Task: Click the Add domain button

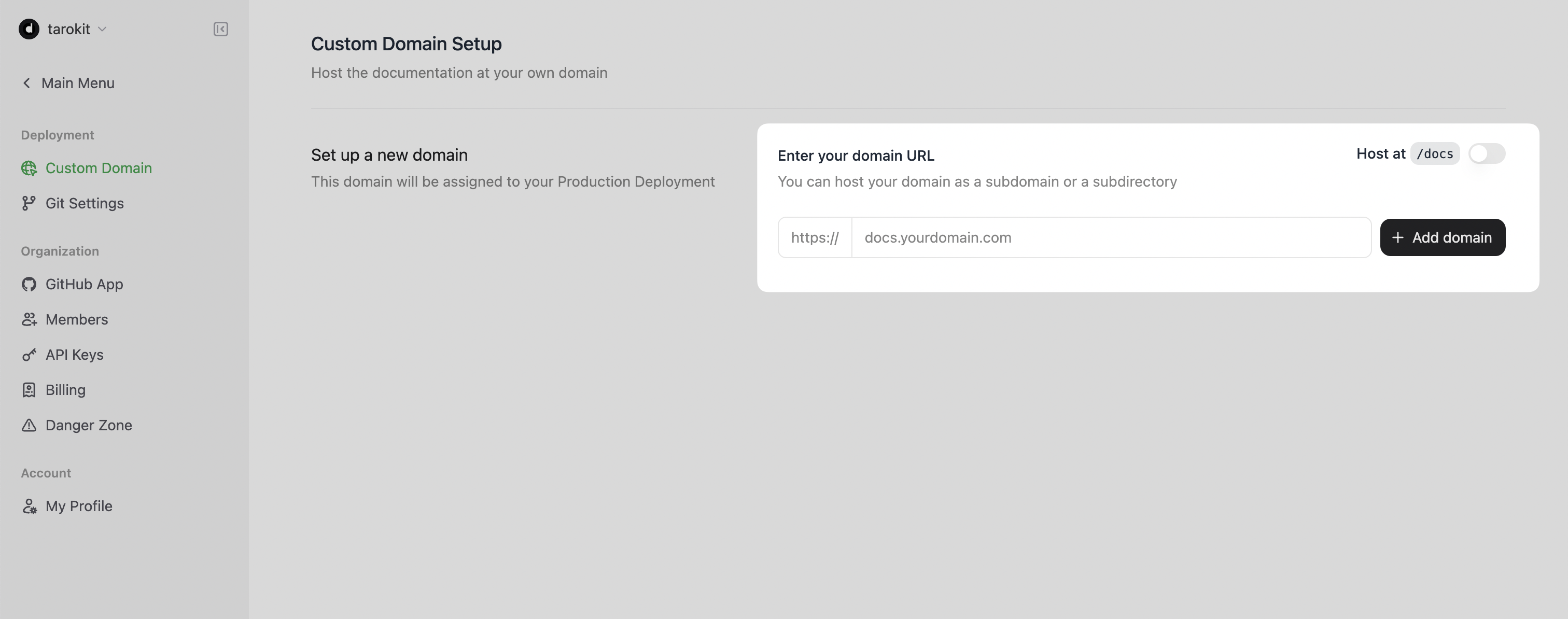Action: [1443, 237]
